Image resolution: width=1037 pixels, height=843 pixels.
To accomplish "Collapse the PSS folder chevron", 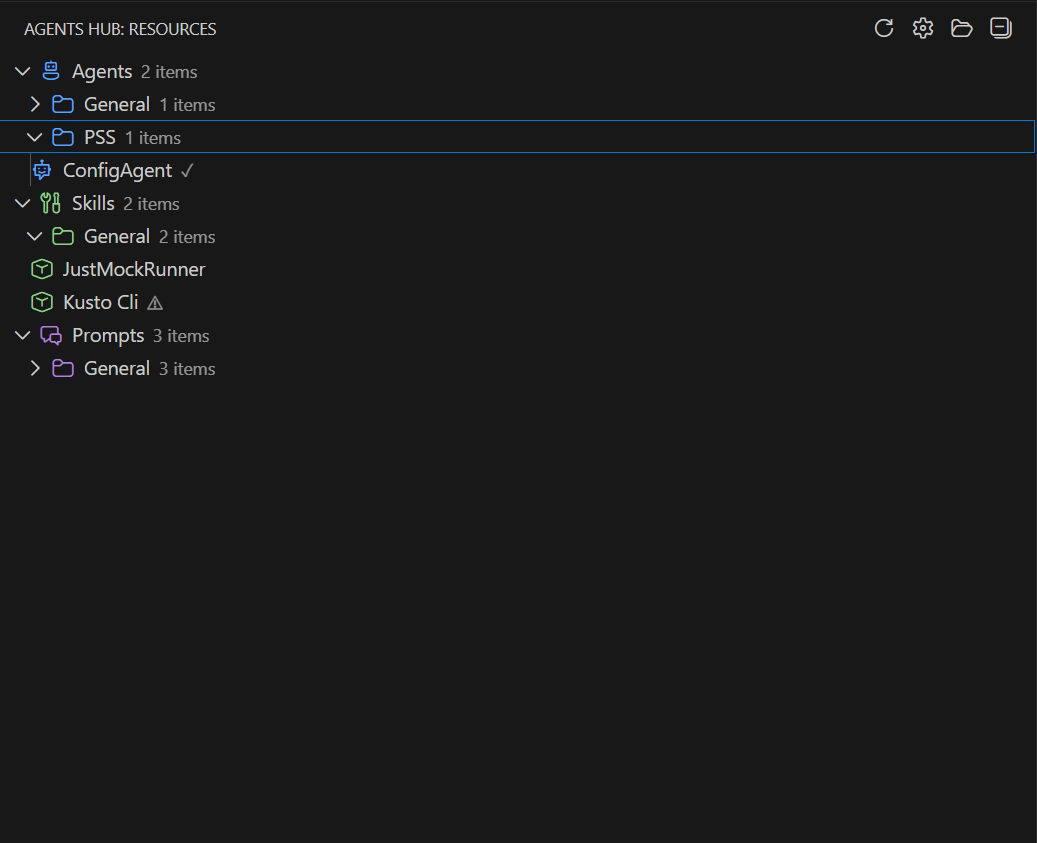I will (34, 138).
